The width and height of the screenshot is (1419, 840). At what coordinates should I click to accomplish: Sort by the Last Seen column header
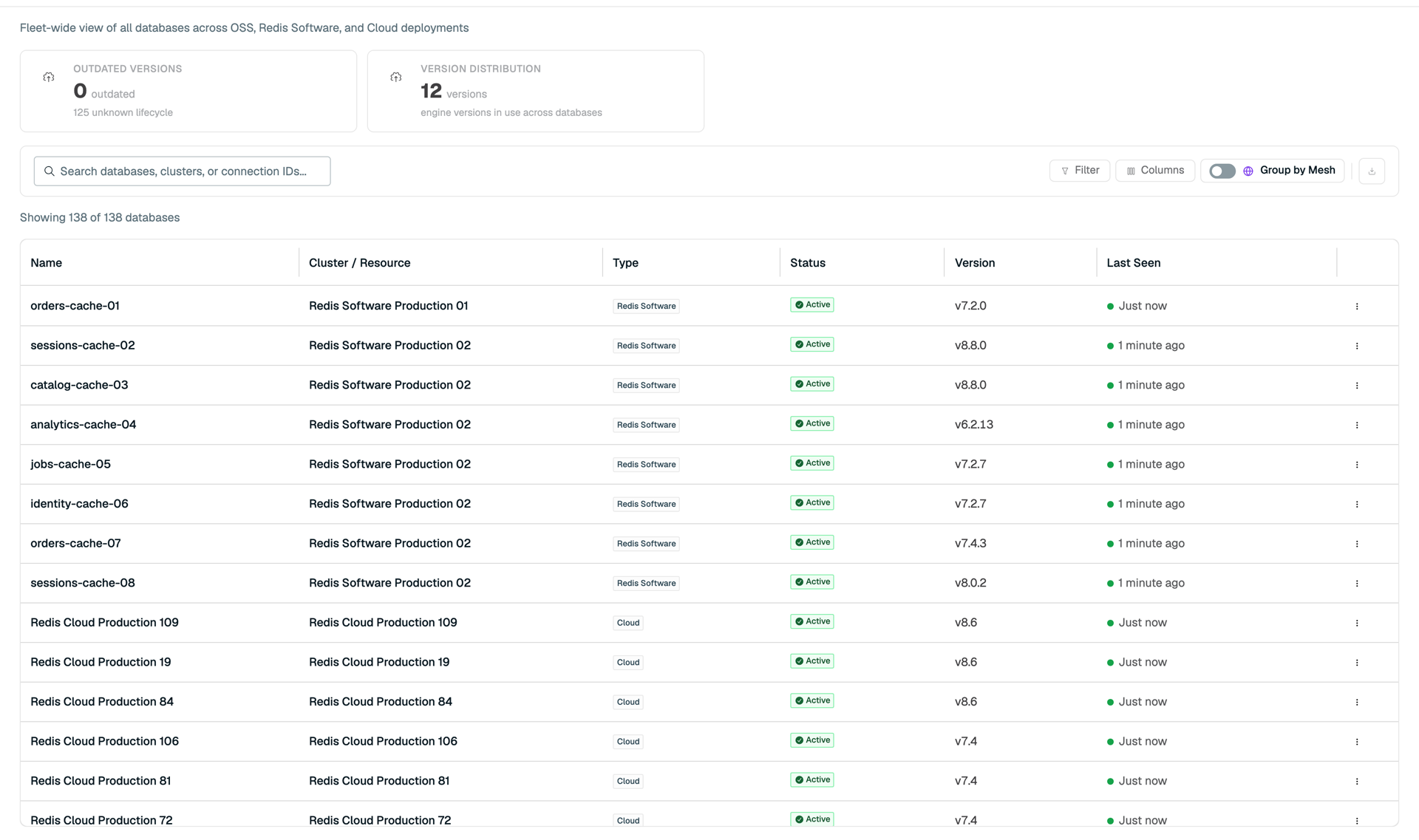click(x=1134, y=263)
